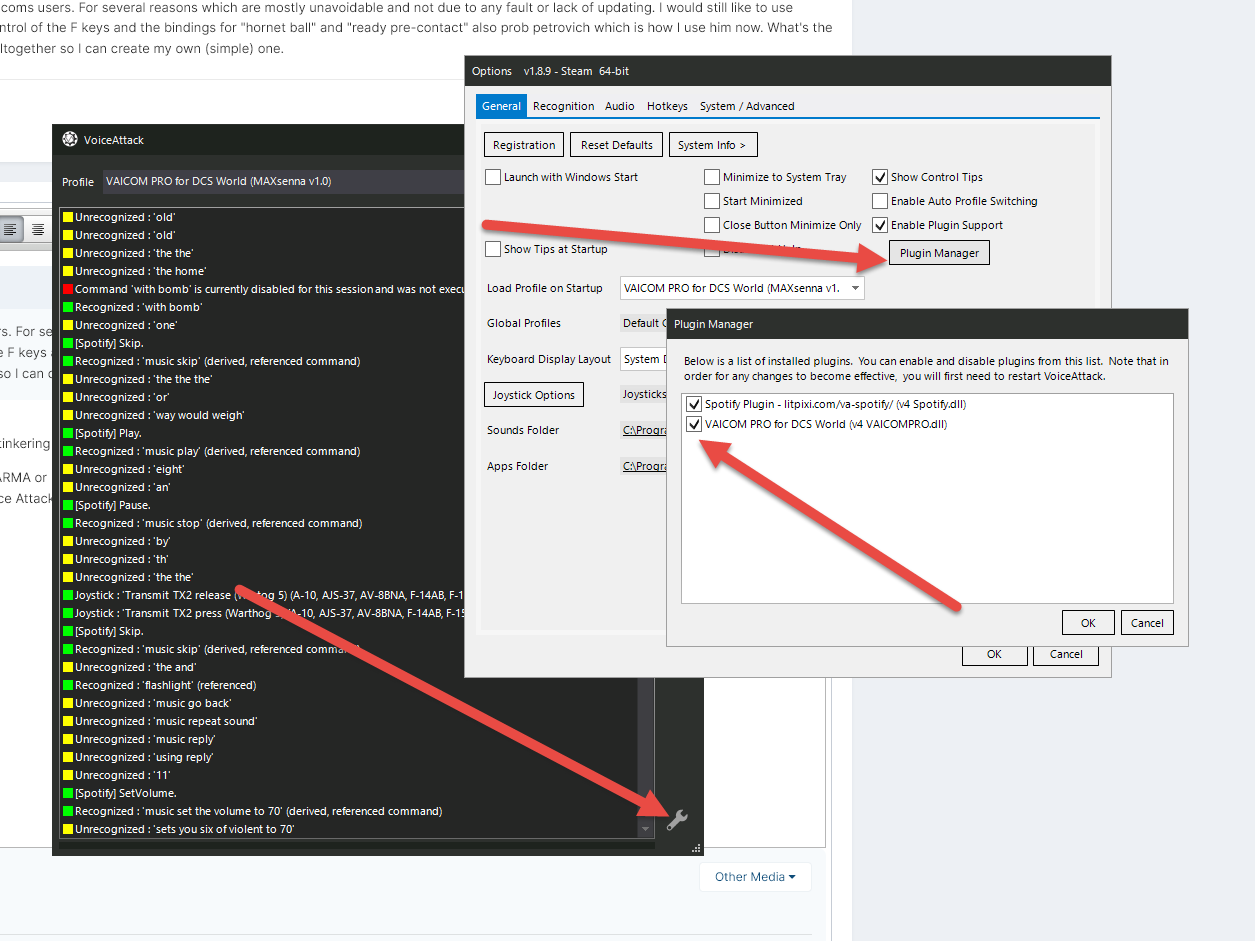Screen dimensions: 1255x941
Task: Select the Joystick Transmit TX2 release entry
Action: click(263, 595)
